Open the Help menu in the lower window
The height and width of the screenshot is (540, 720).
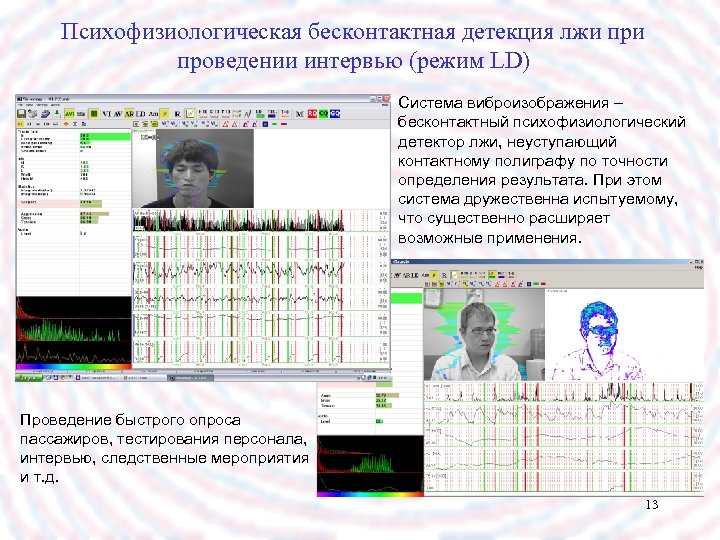coord(698,267)
